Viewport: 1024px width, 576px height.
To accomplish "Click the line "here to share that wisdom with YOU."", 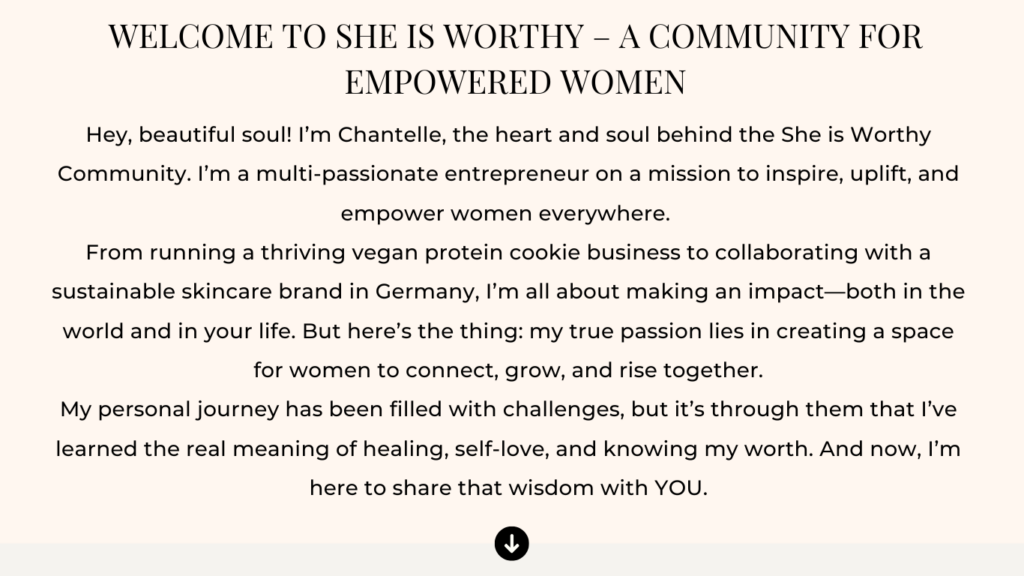I will [511, 488].
